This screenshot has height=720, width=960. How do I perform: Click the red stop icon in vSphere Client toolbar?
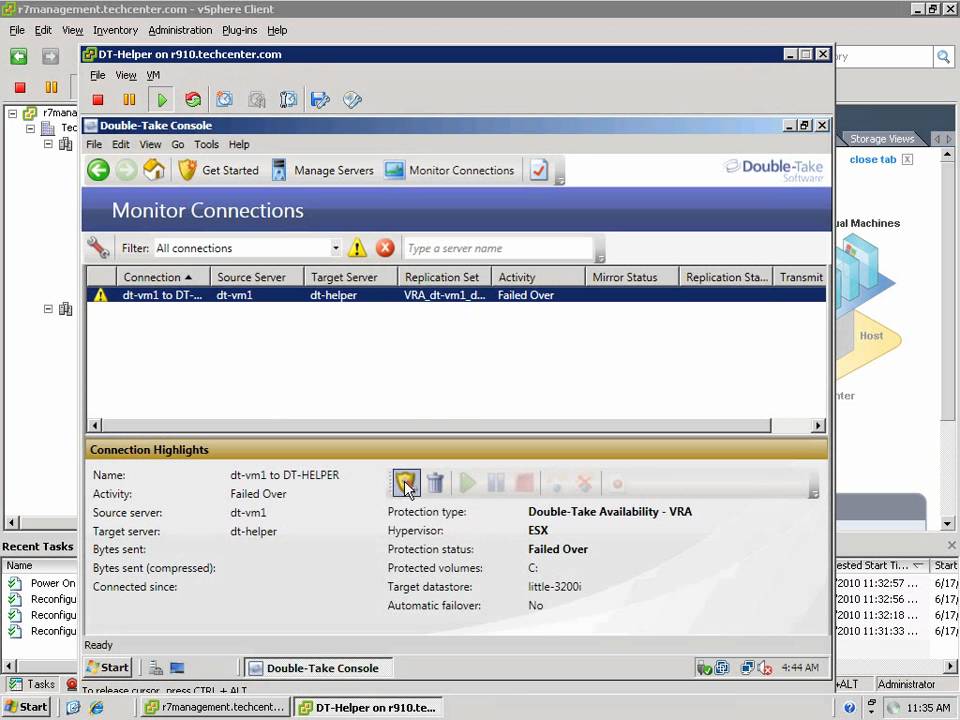coord(20,88)
